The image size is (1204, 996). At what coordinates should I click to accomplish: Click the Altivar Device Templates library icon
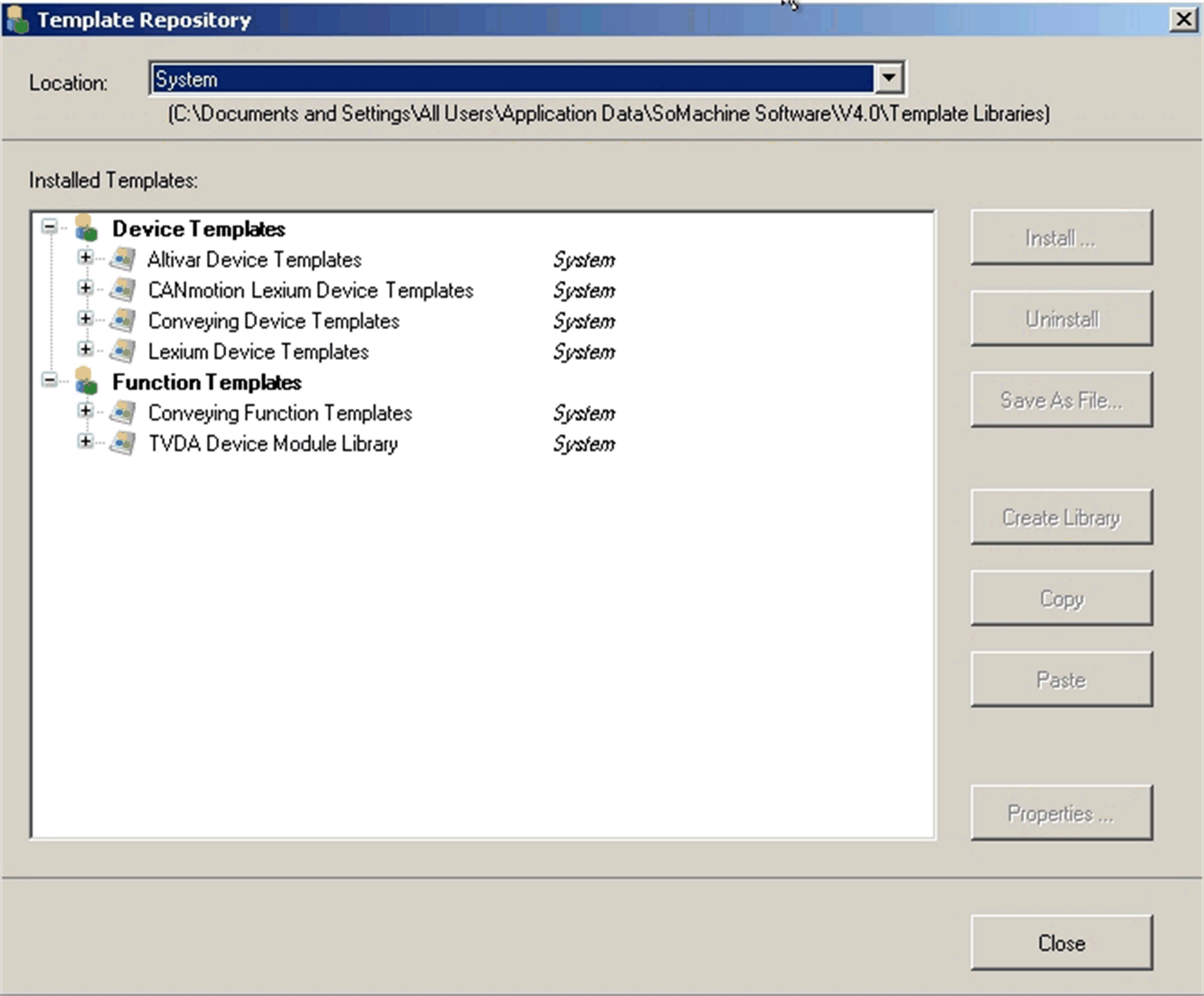pyautogui.click(x=123, y=259)
